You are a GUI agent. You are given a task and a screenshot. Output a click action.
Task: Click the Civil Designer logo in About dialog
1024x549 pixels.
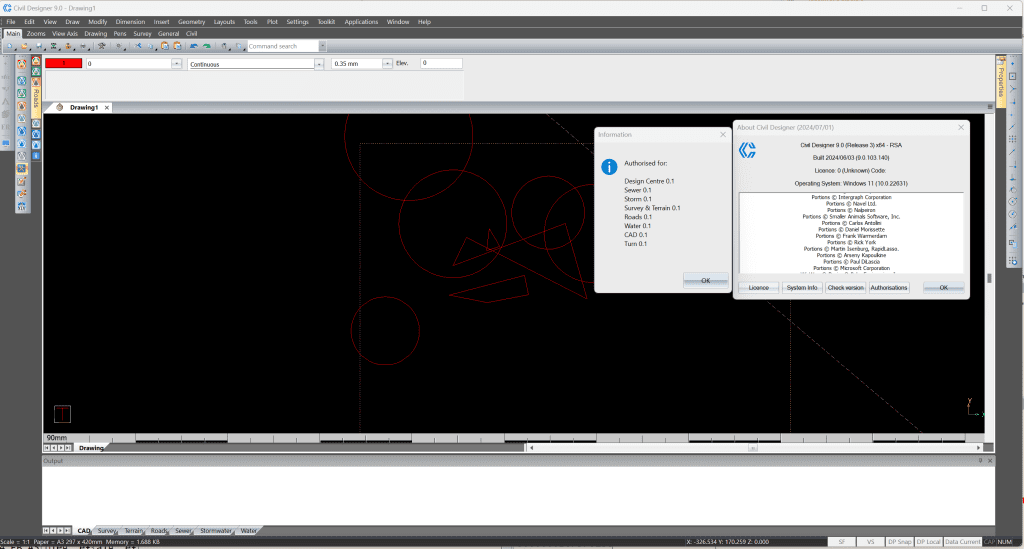point(747,150)
